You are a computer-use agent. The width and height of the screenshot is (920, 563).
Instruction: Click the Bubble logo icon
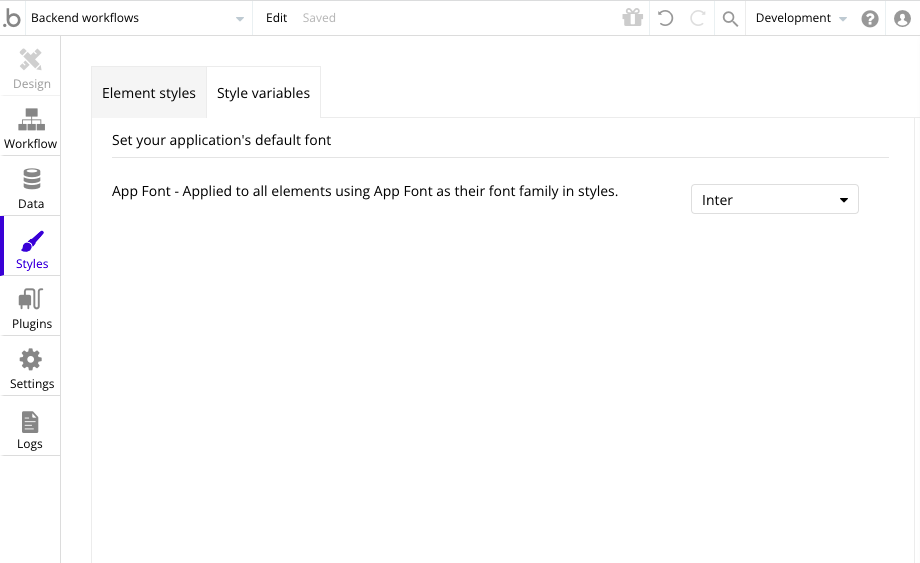[x=12, y=18]
